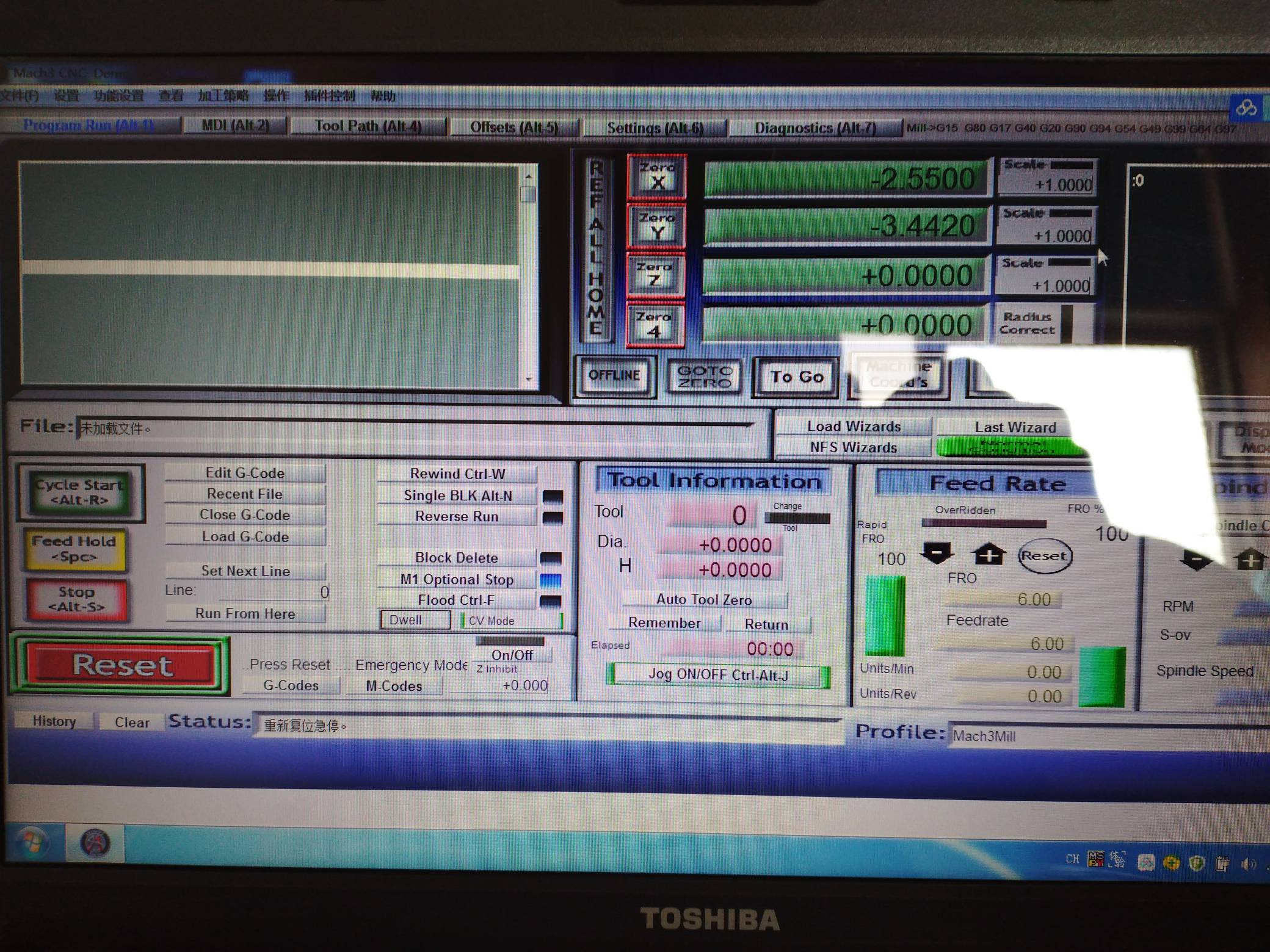Switch to the MDI (Alt-2) tab
This screenshot has height=952, width=1270.
tap(235, 125)
